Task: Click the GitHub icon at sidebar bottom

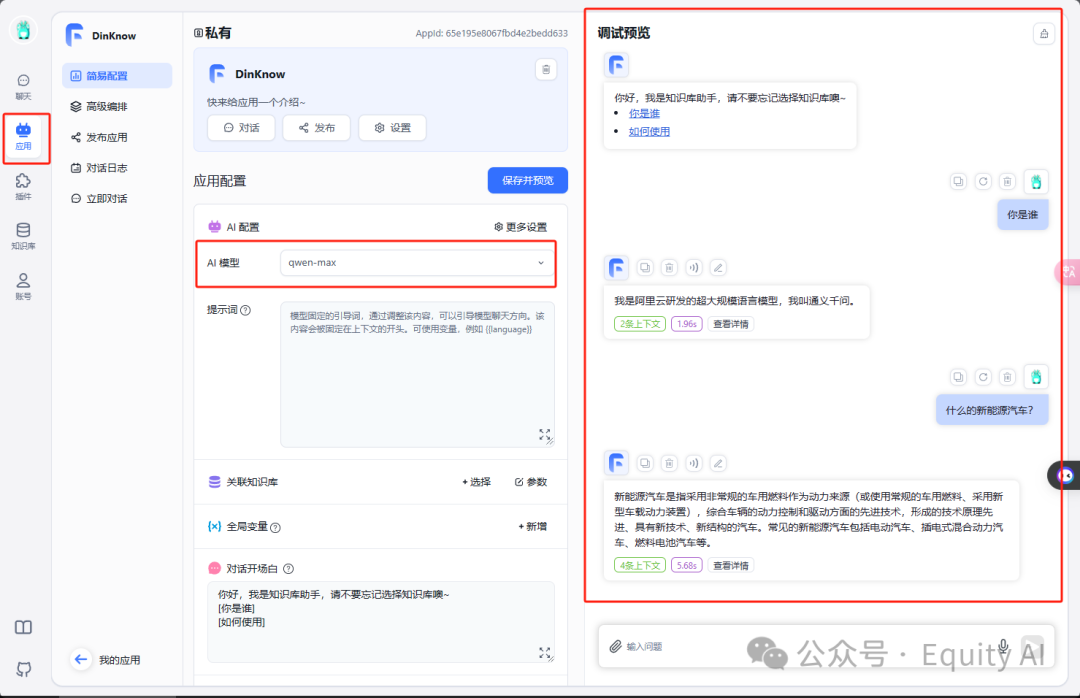Action: point(23,669)
